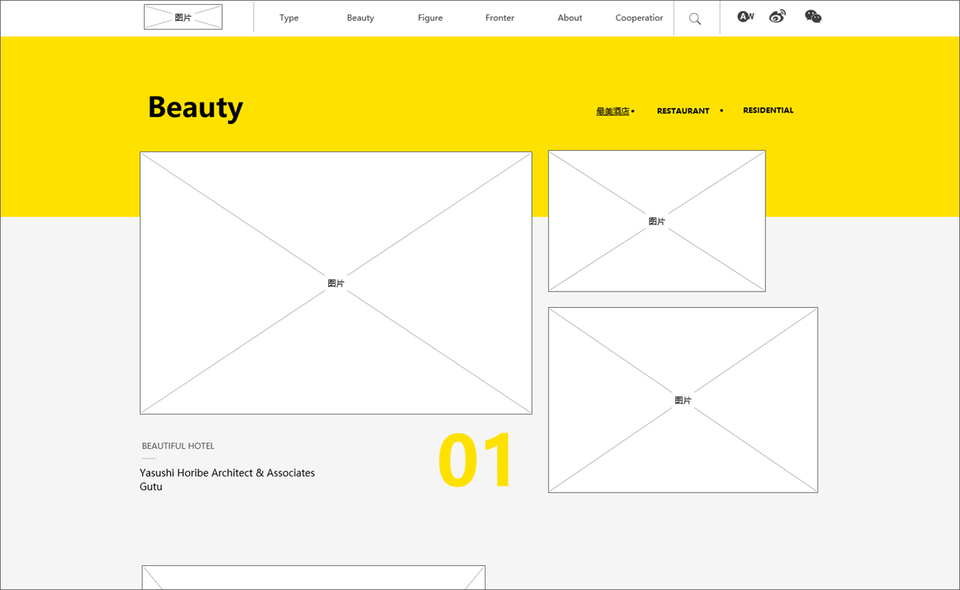
Task: Open the large main image placeholder
Action: pyautogui.click(x=336, y=283)
